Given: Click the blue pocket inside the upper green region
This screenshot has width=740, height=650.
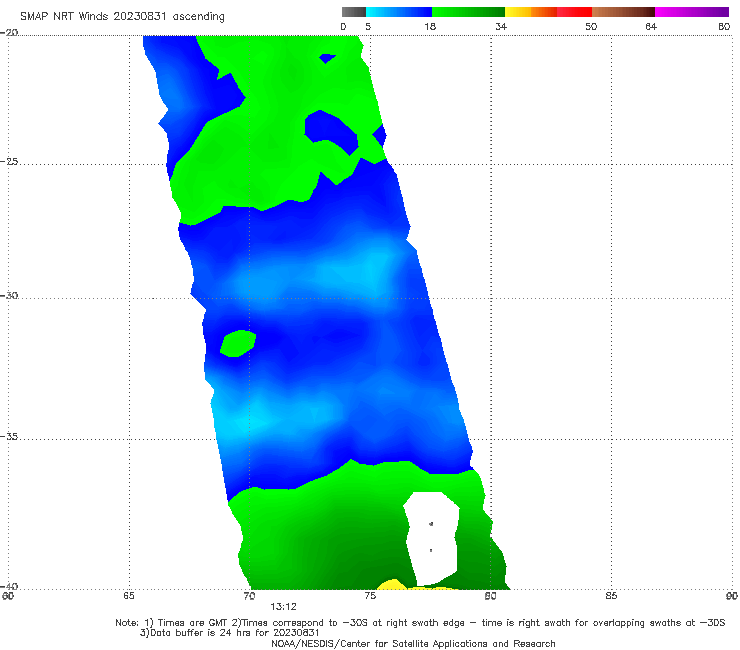Looking at the screenshot, I should tap(330, 130).
